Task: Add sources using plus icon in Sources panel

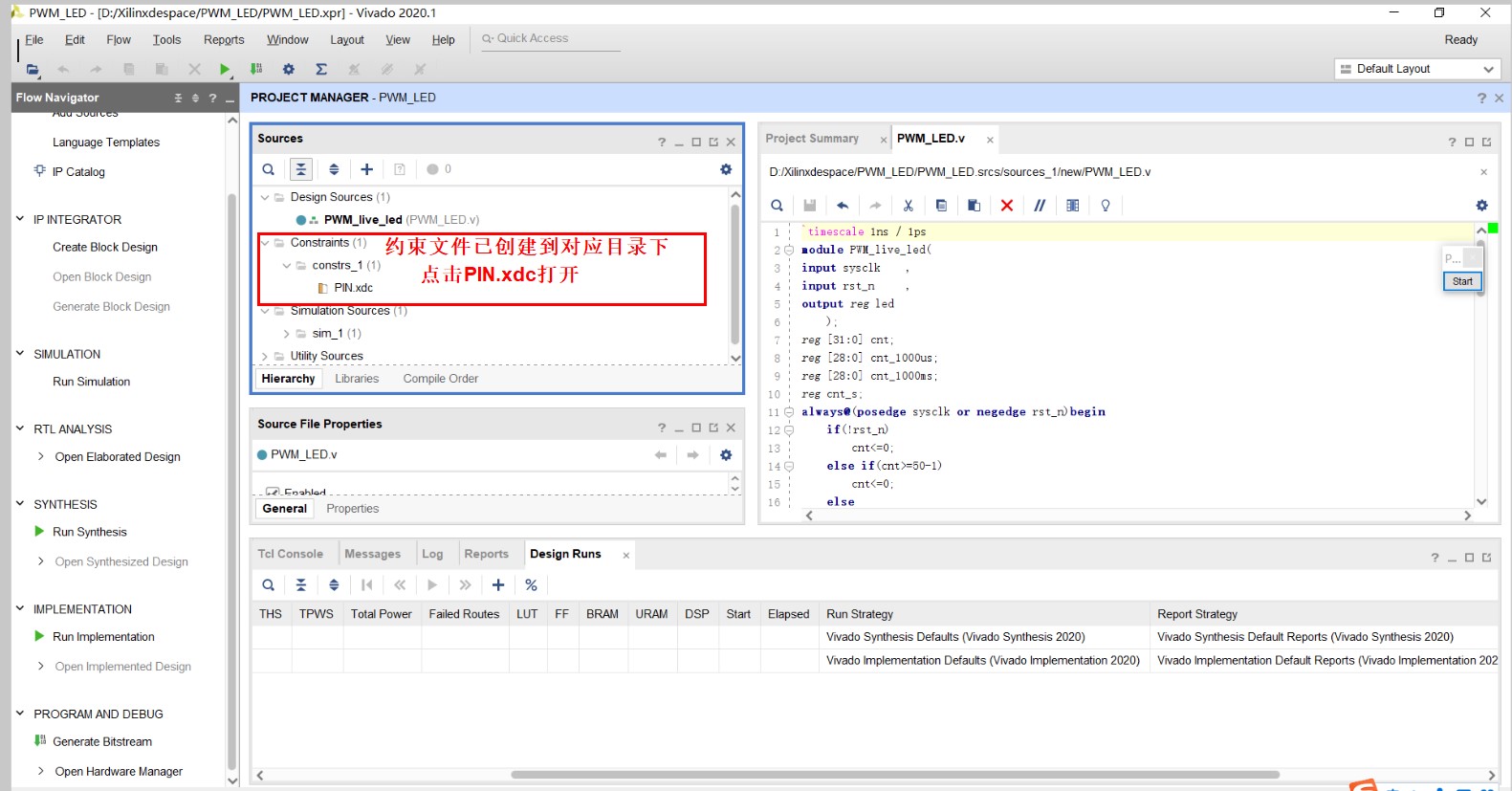Action: tap(367, 169)
